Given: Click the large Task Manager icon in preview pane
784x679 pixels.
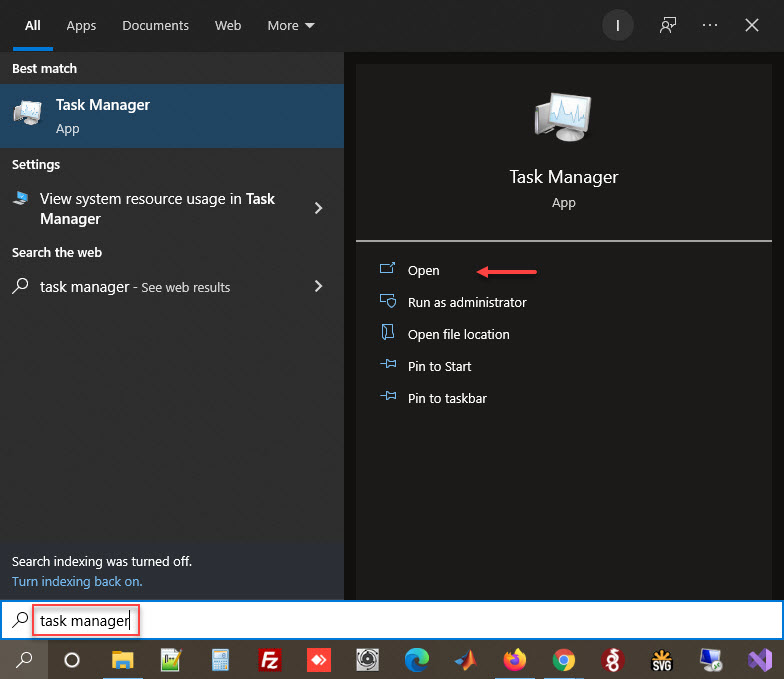Looking at the screenshot, I should [563, 117].
